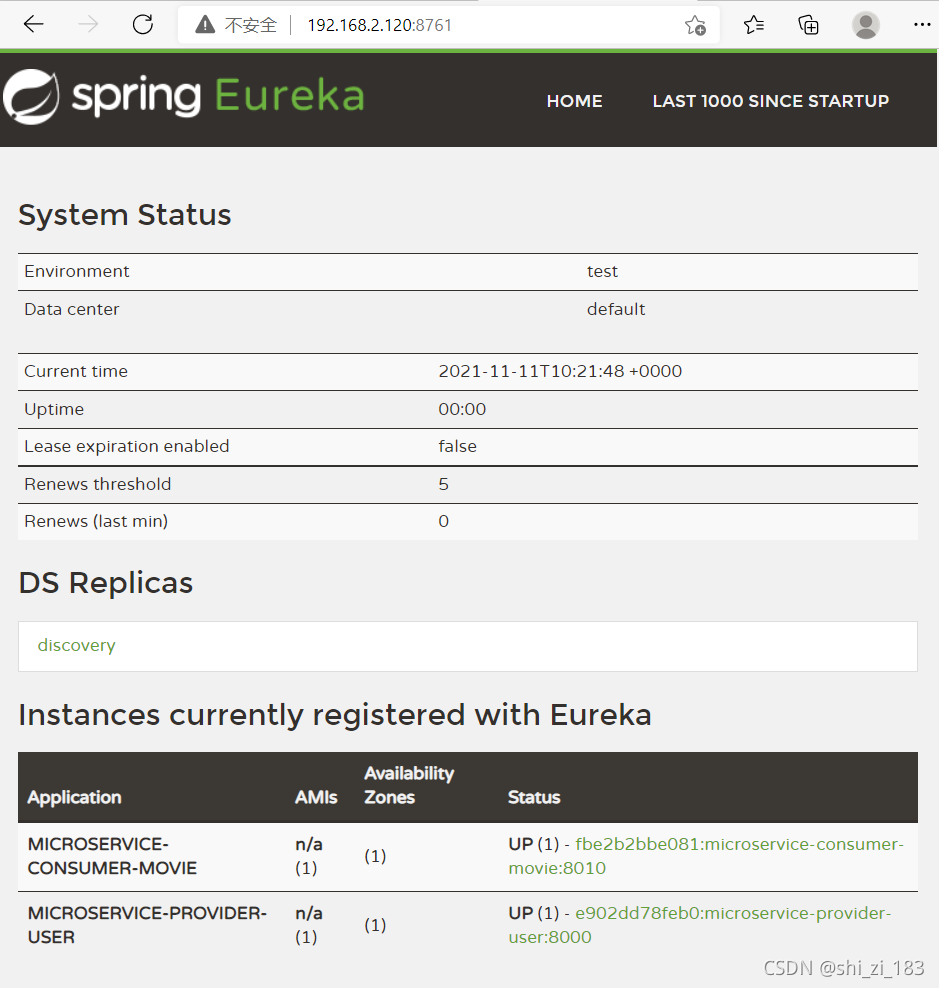
Task: Open the discovery replica link
Action: click(76, 645)
